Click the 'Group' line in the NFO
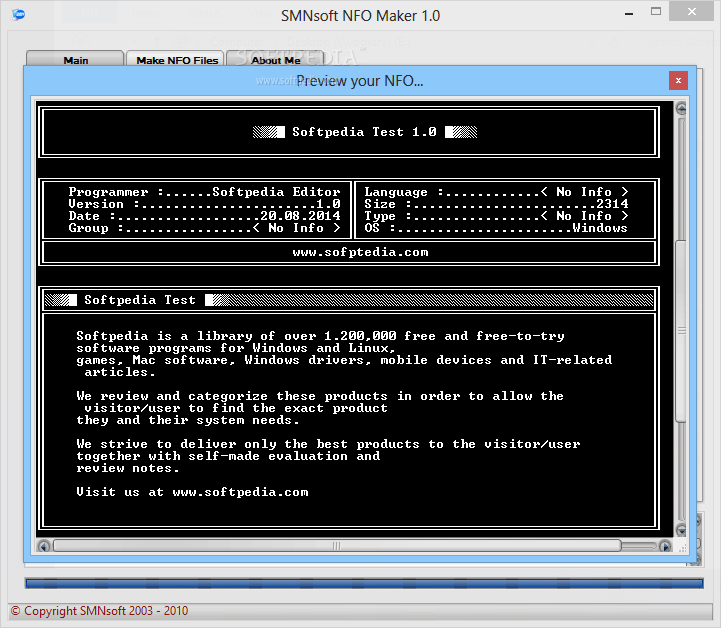The width and height of the screenshot is (721, 628). pos(204,228)
